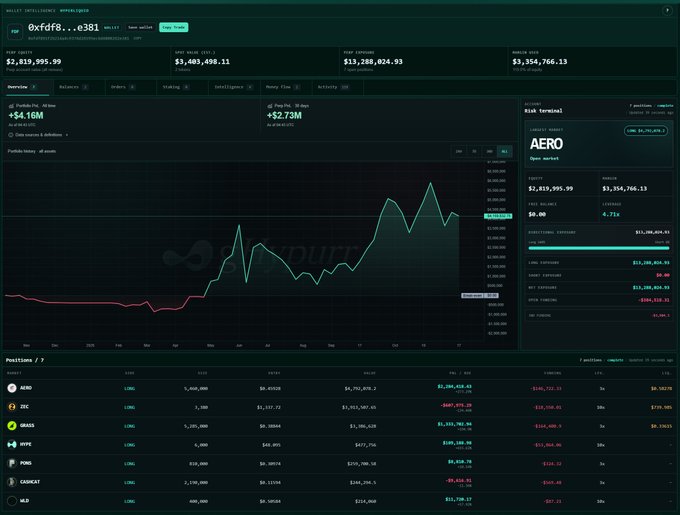Click the ZEC token icon in positions
680x515 pixels.
coord(12,407)
